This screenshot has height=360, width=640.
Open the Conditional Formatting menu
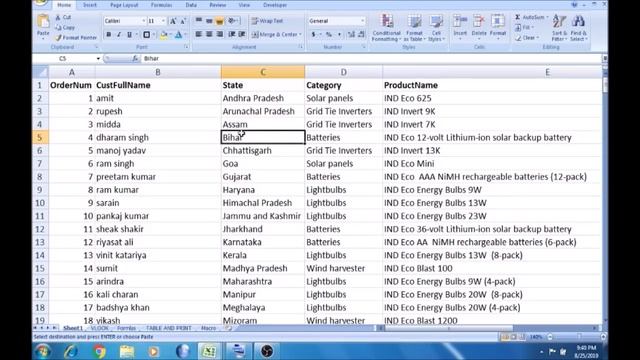[386, 28]
